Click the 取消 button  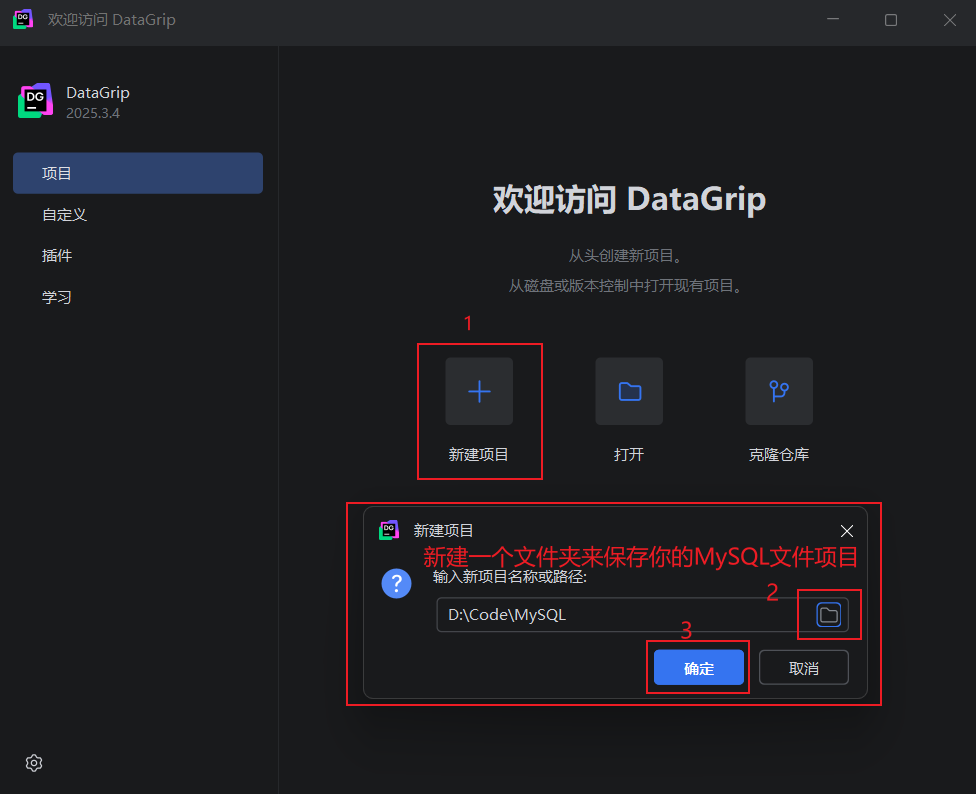click(804, 668)
